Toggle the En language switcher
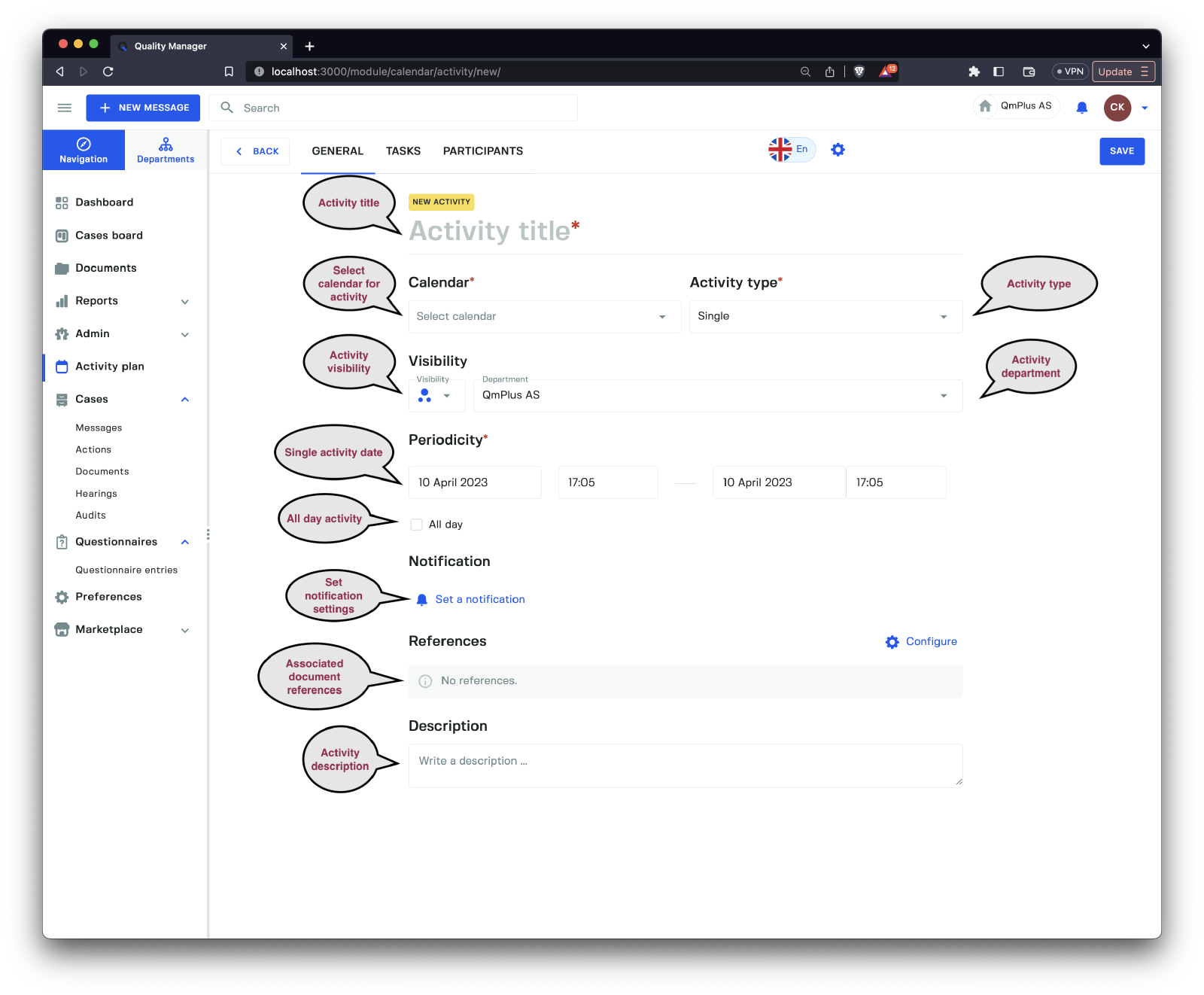 [792, 150]
